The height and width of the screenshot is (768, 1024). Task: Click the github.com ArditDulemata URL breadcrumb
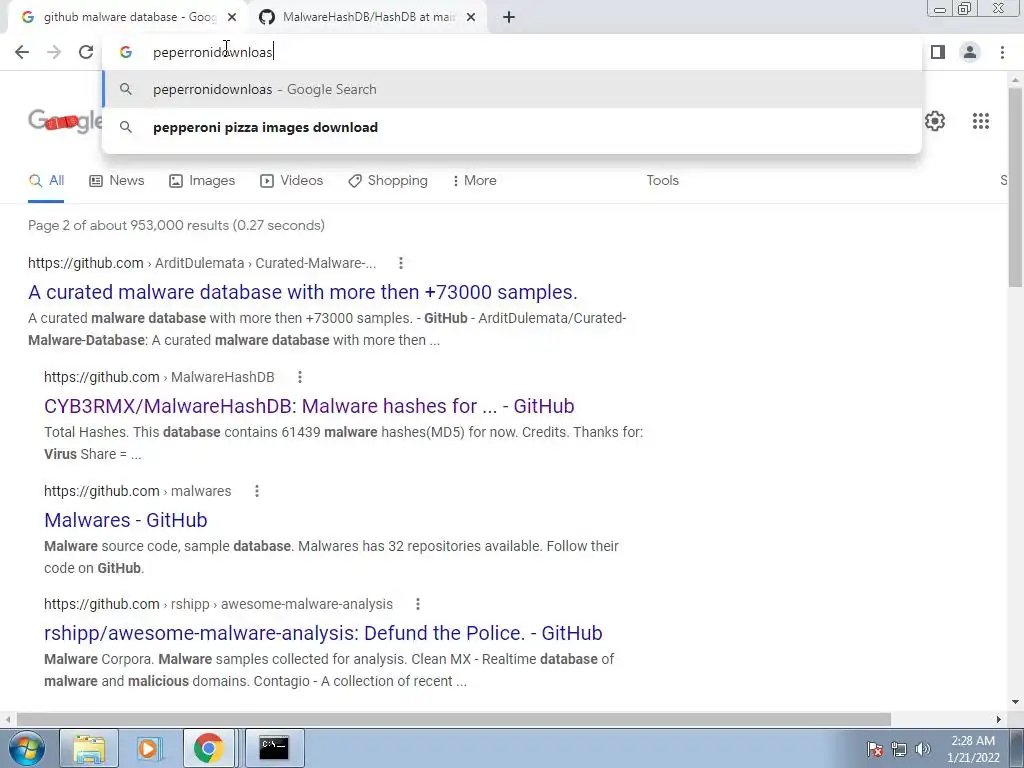(x=202, y=263)
